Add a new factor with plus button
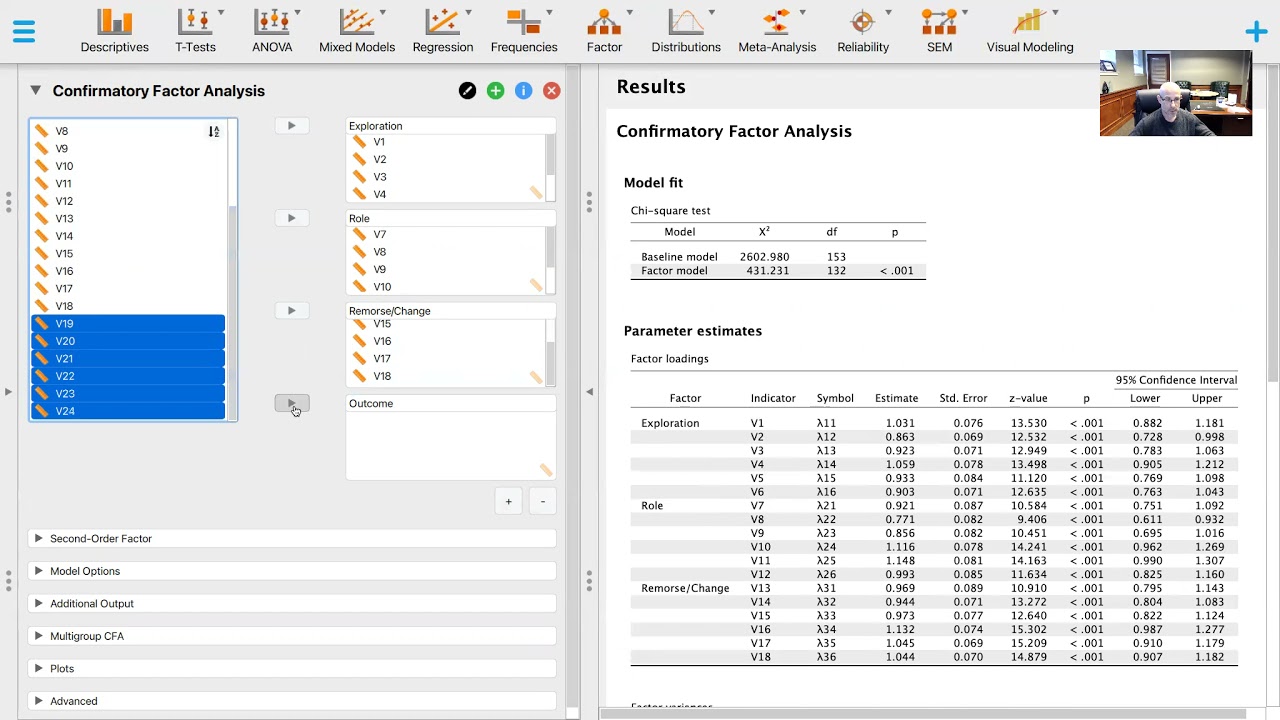 pyautogui.click(x=508, y=502)
